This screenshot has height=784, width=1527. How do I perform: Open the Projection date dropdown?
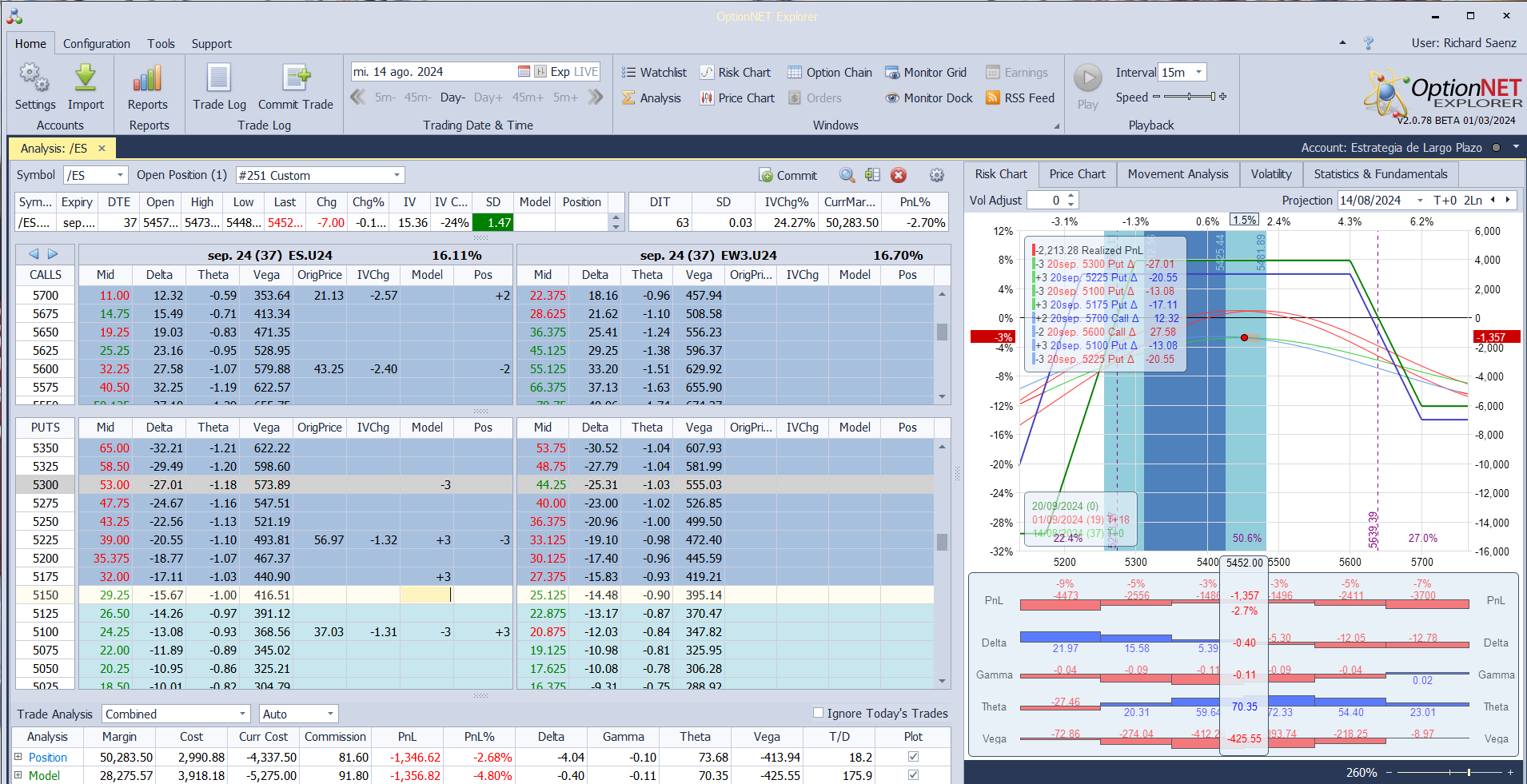pyautogui.click(x=1420, y=201)
